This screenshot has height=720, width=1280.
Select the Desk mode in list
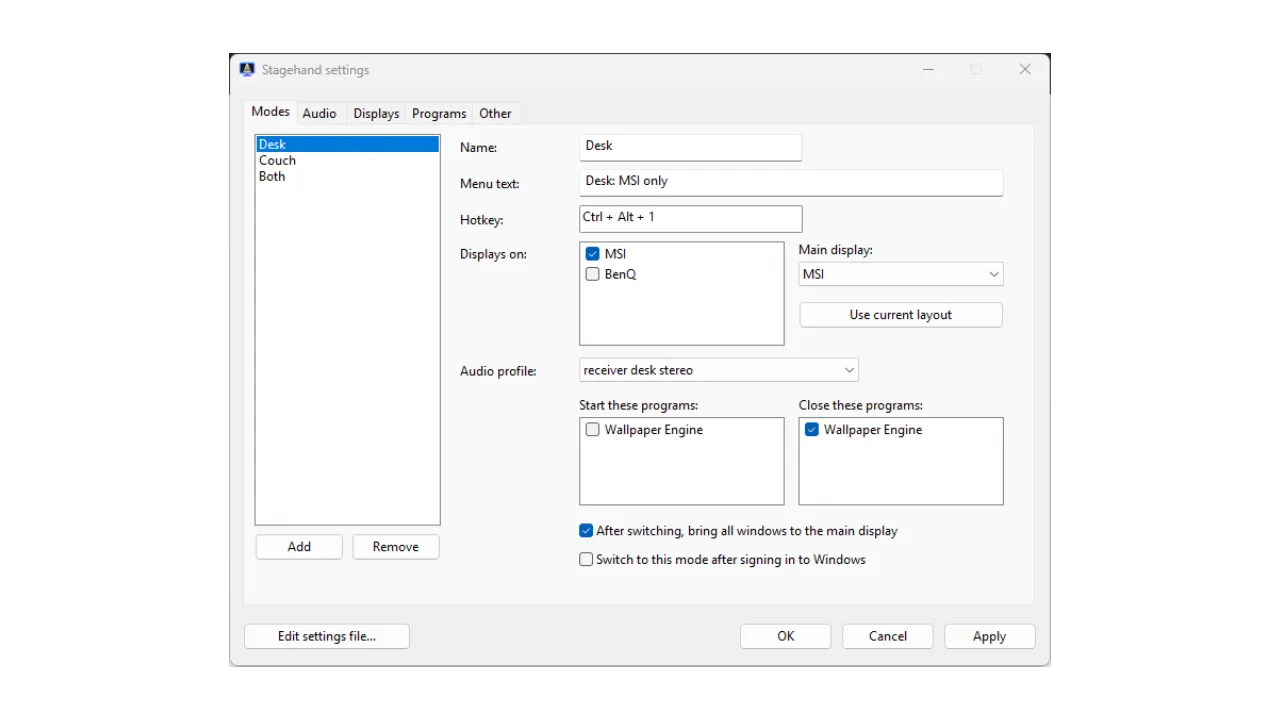point(347,144)
